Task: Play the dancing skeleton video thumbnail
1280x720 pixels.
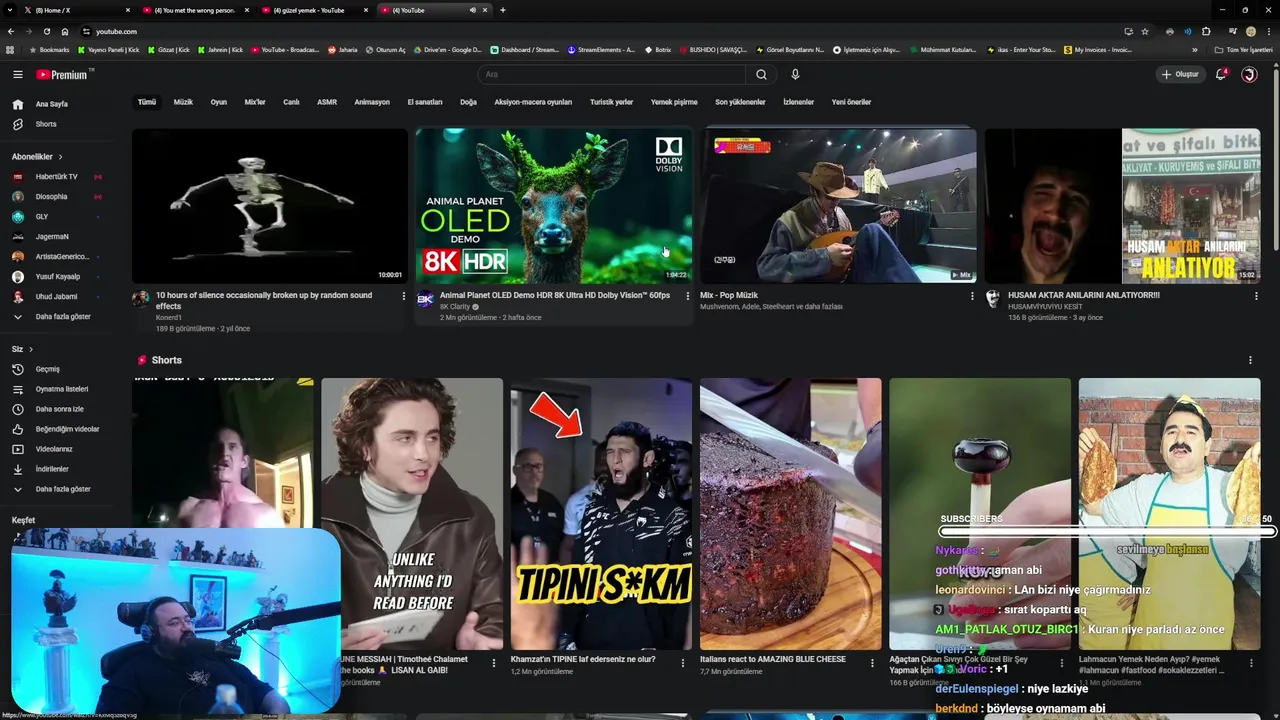Action: [x=270, y=206]
